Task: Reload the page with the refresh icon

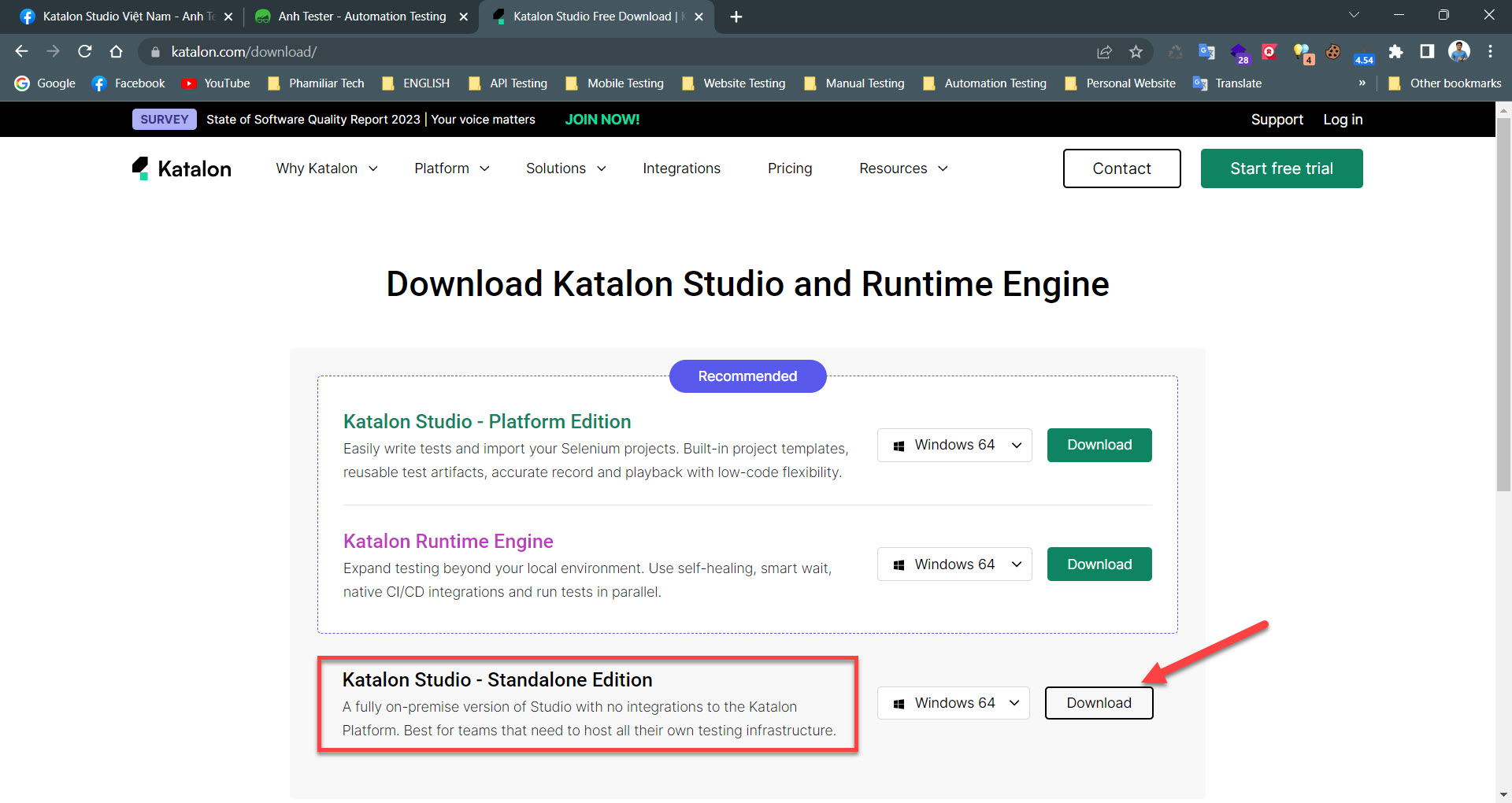Action: 84,51
